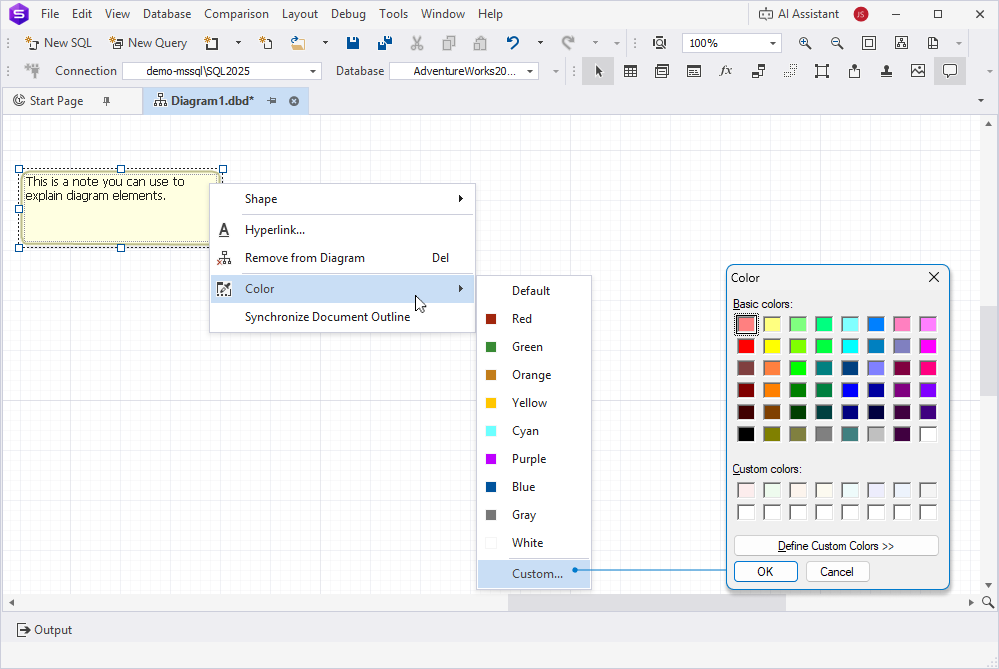
Task: Close the Color dialog with X
Action: (933, 277)
